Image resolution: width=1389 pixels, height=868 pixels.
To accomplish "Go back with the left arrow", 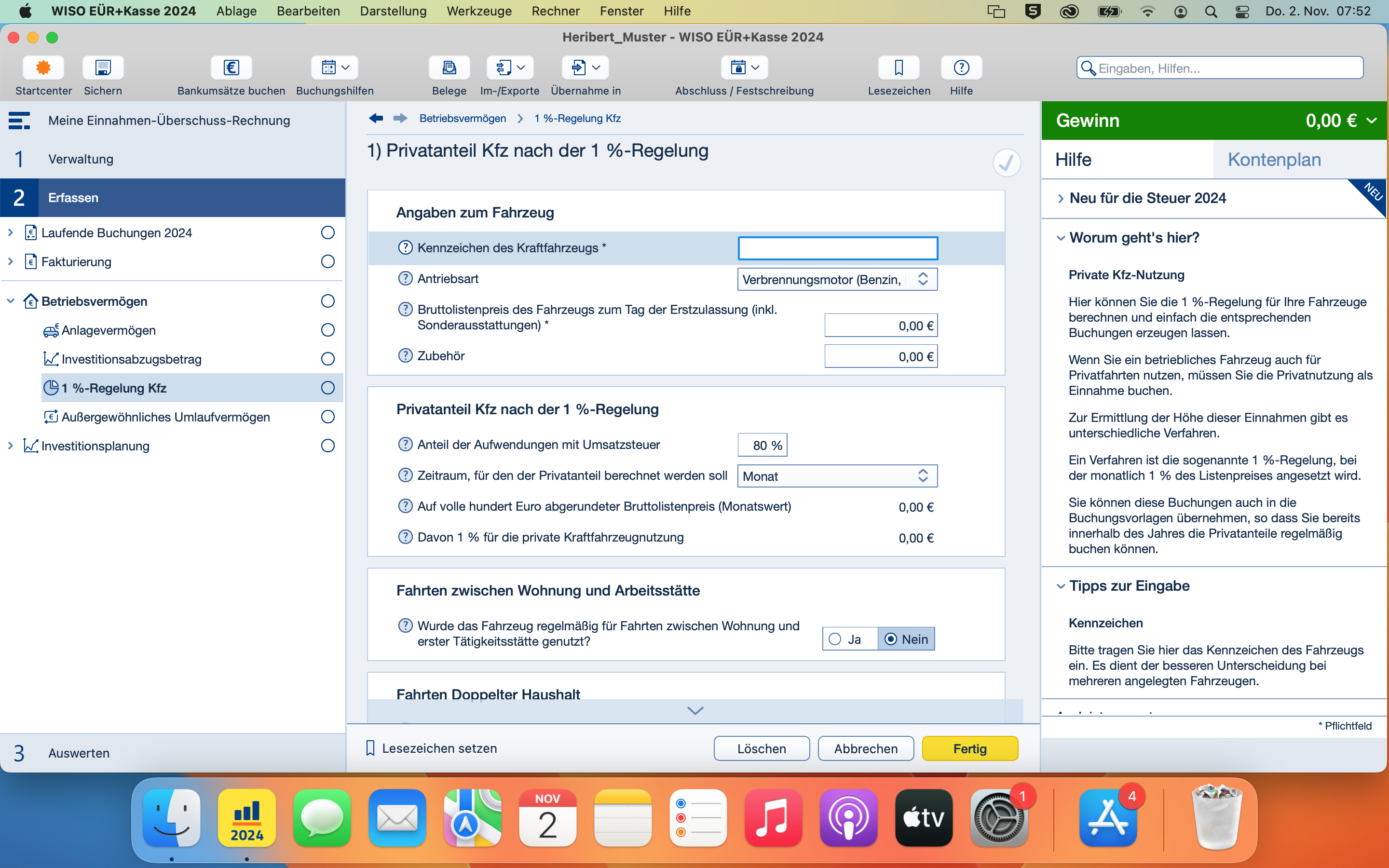I will click(x=376, y=118).
